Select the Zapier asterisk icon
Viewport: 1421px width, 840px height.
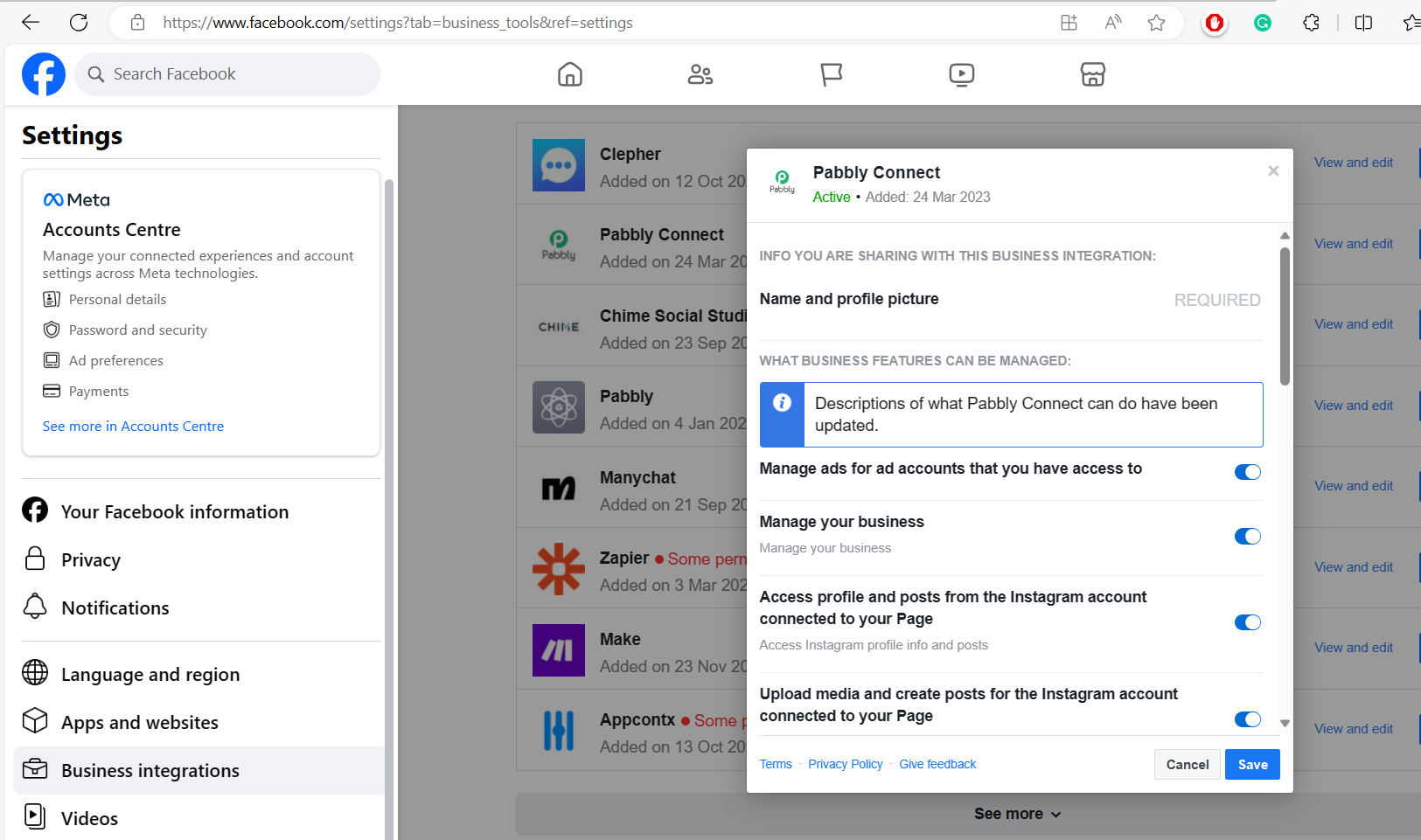559,569
